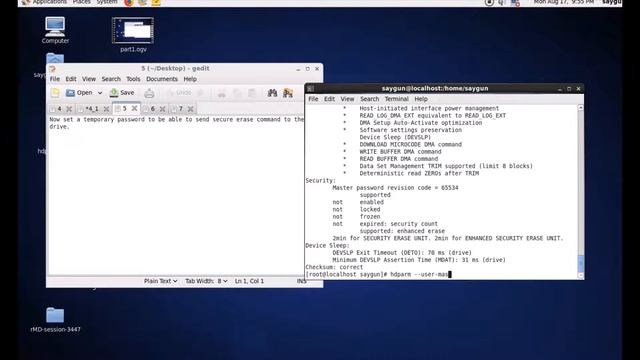Open the gedit Help menu
Screen dimensions: 640x360
coord(190,79)
